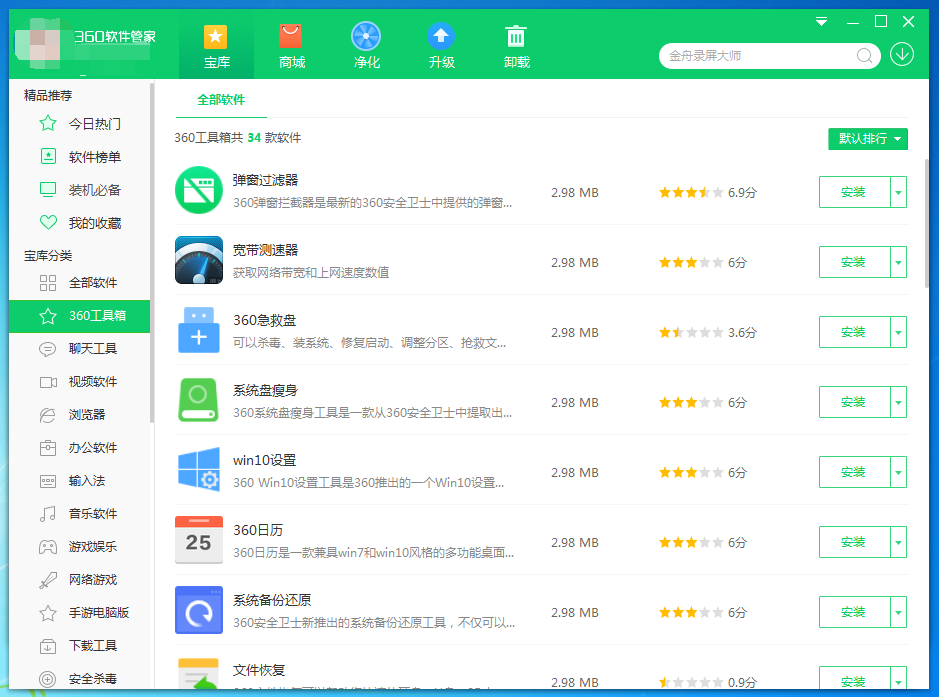Switch to the 全部软件 tab
This screenshot has width=939, height=697.
[x=221, y=100]
